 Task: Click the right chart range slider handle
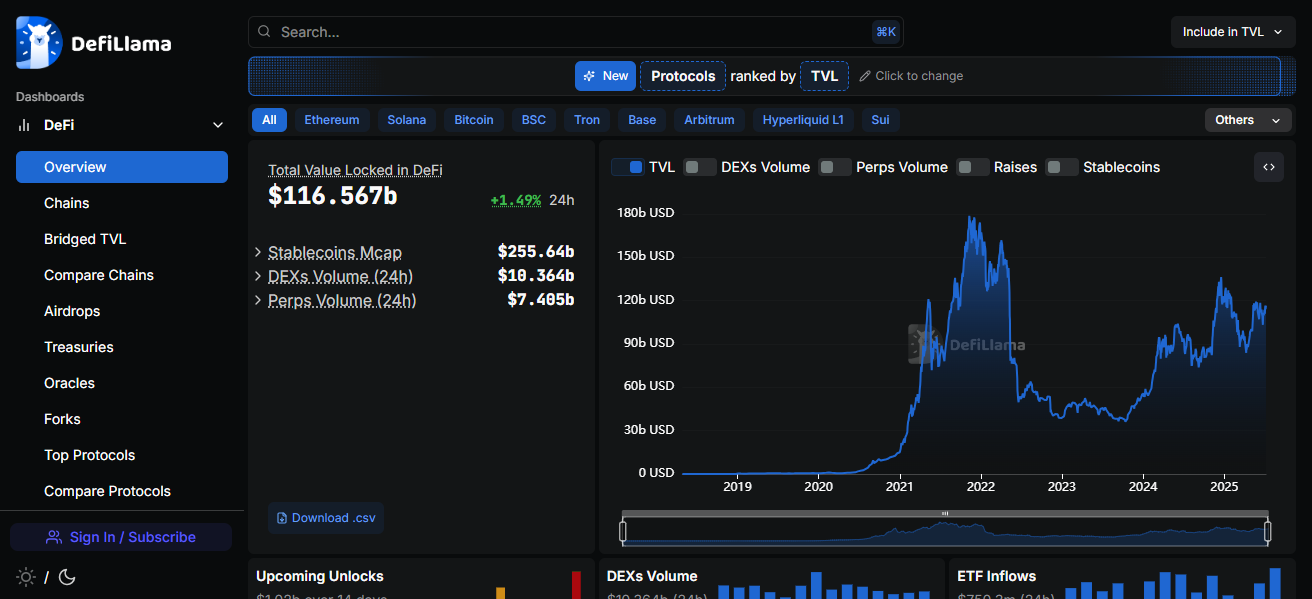(1268, 531)
